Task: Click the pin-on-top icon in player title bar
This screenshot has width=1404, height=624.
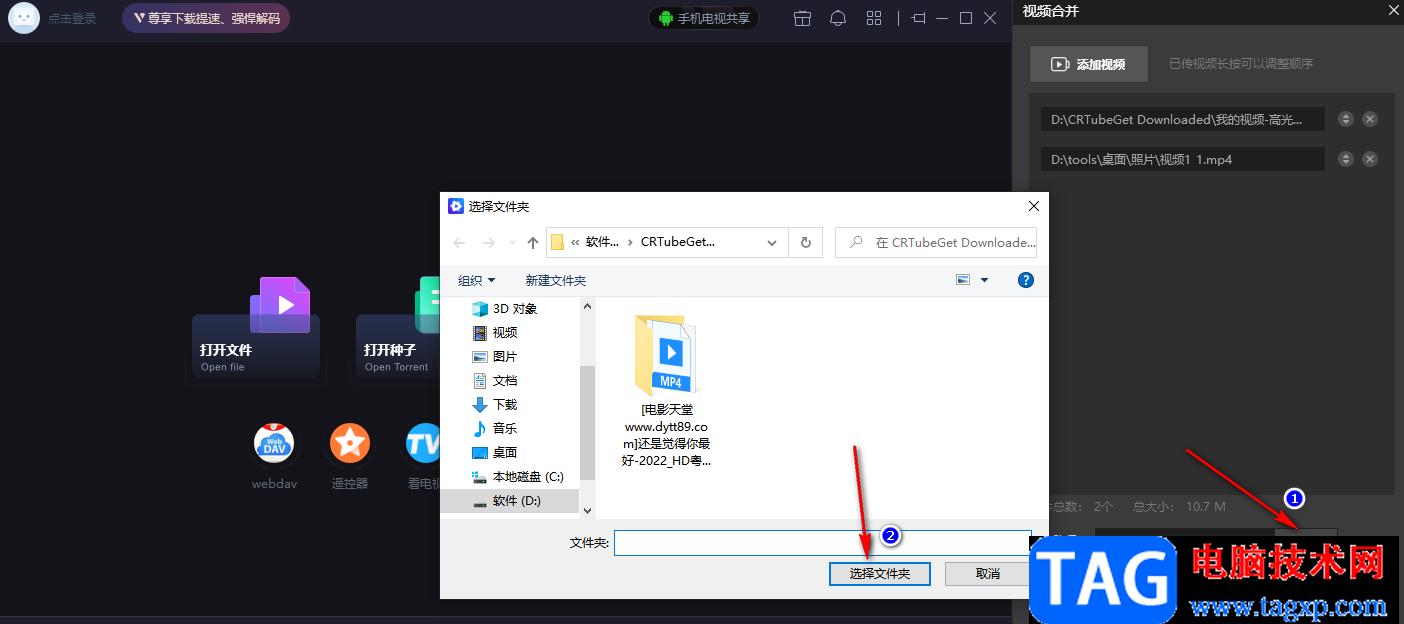Action: (919, 18)
